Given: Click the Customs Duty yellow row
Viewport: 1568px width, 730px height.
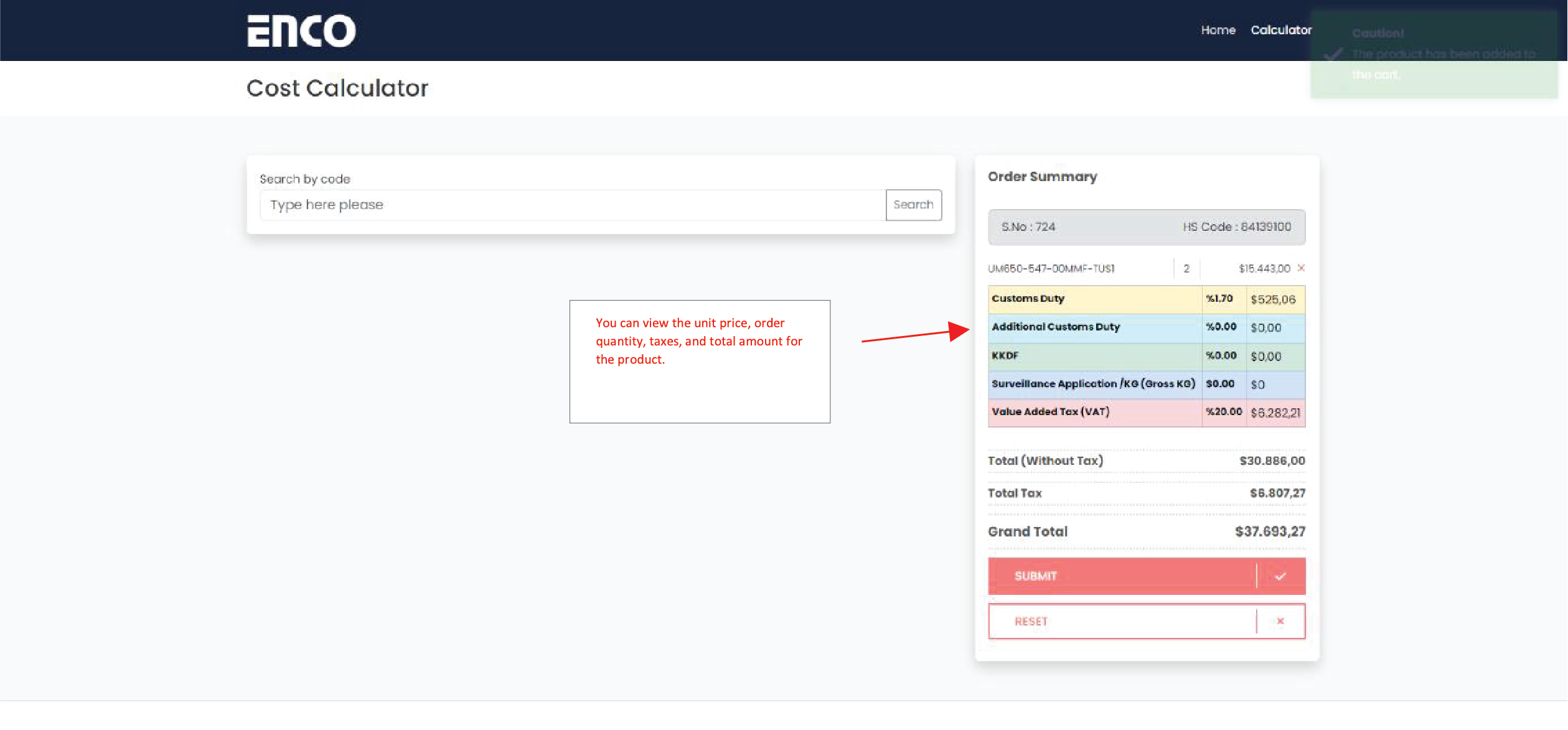Looking at the screenshot, I should click(1093, 299).
